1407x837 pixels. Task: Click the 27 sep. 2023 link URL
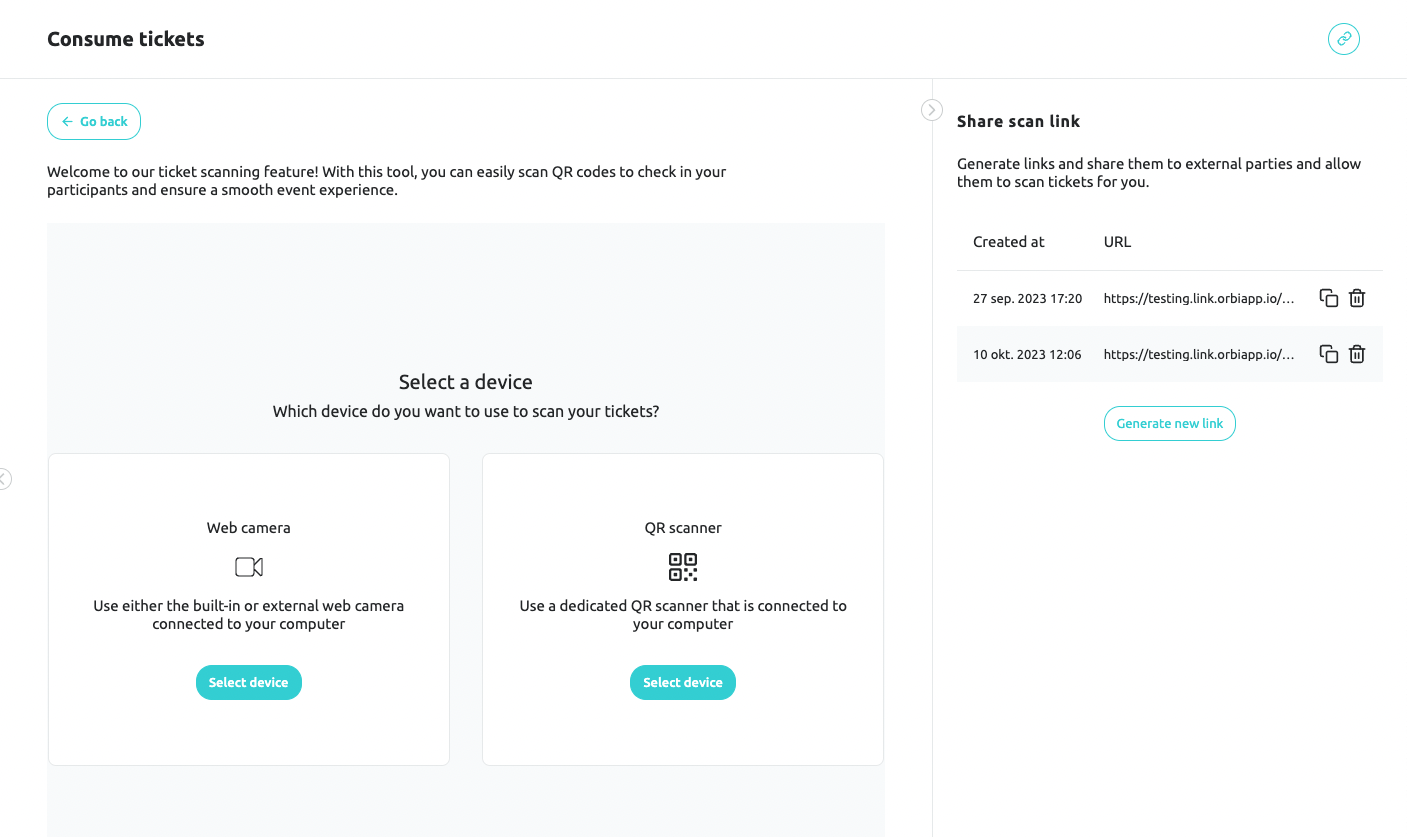click(1199, 298)
